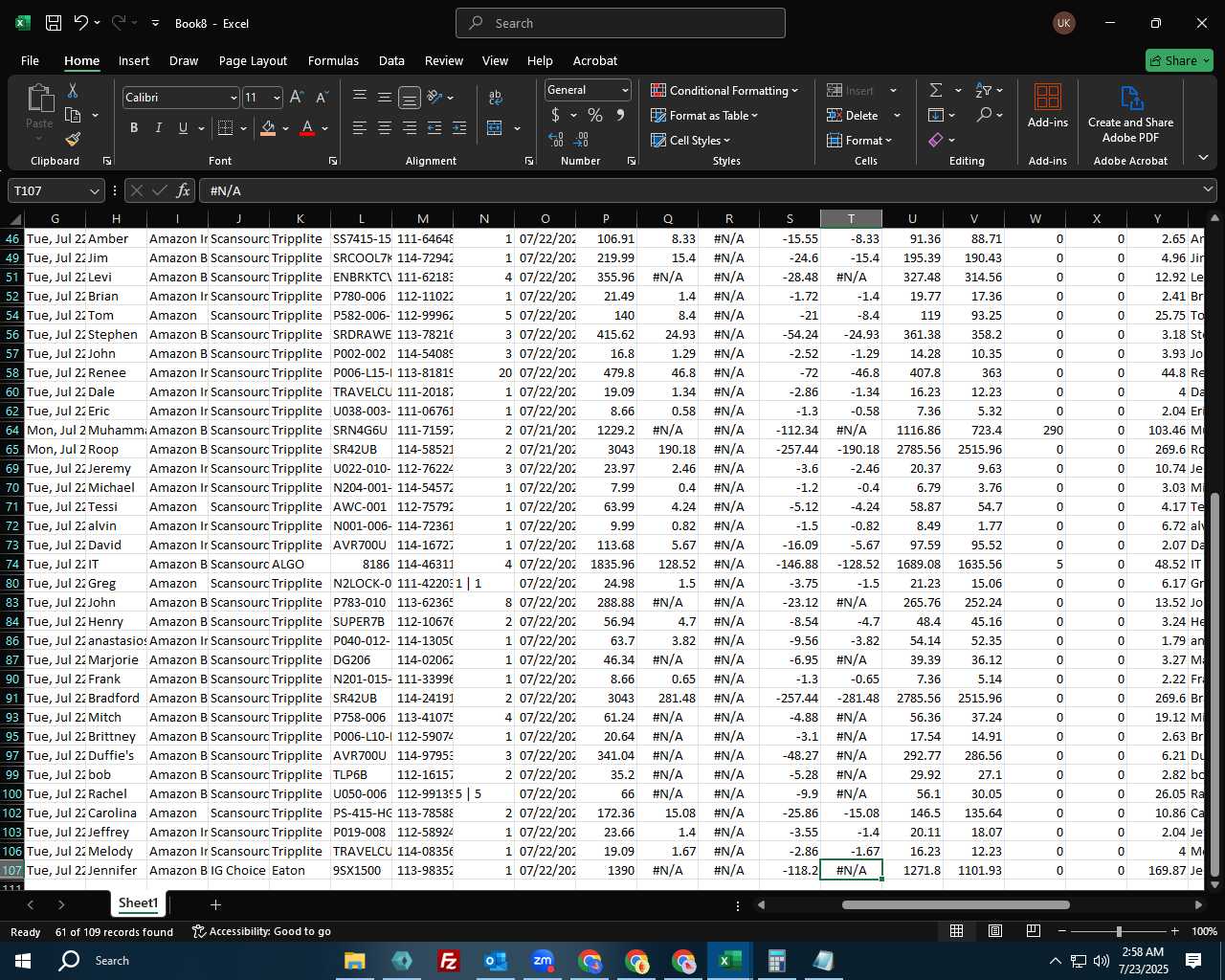1225x980 pixels.
Task: Click Create and Share Adobe PDF
Action: pyautogui.click(x=1130, y=115)
